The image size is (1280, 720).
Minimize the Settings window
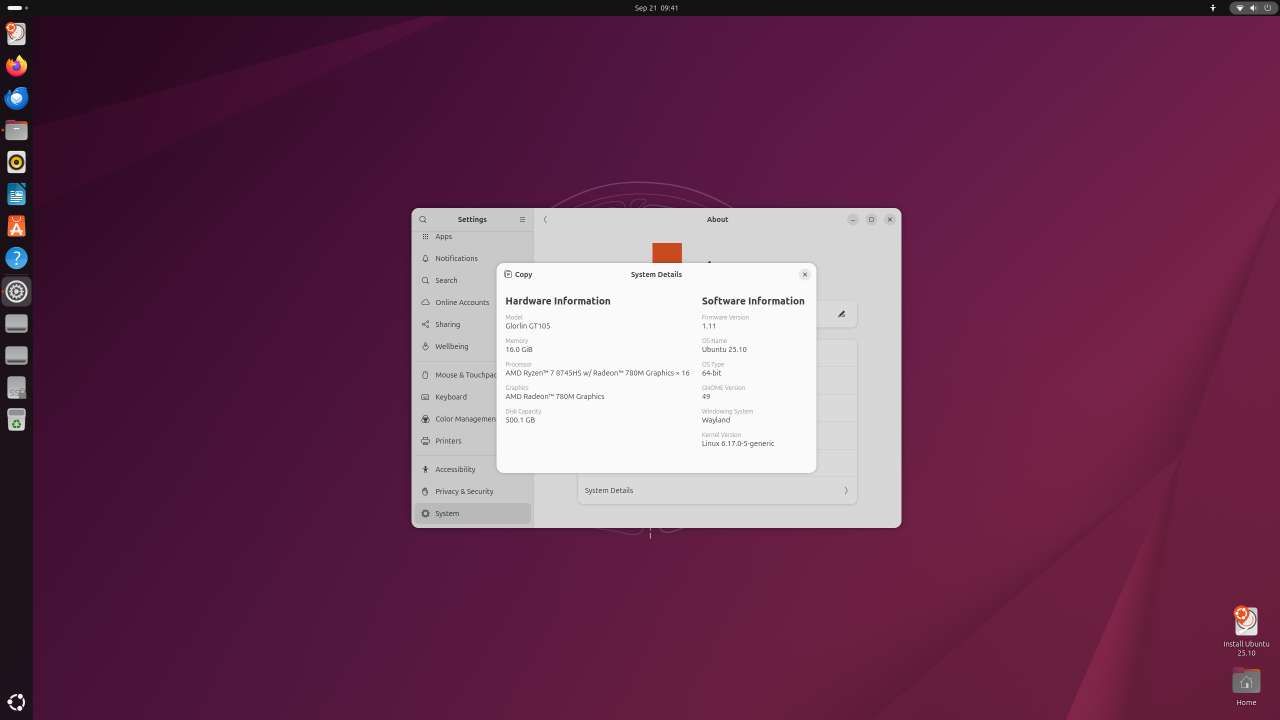click(852, 219)
